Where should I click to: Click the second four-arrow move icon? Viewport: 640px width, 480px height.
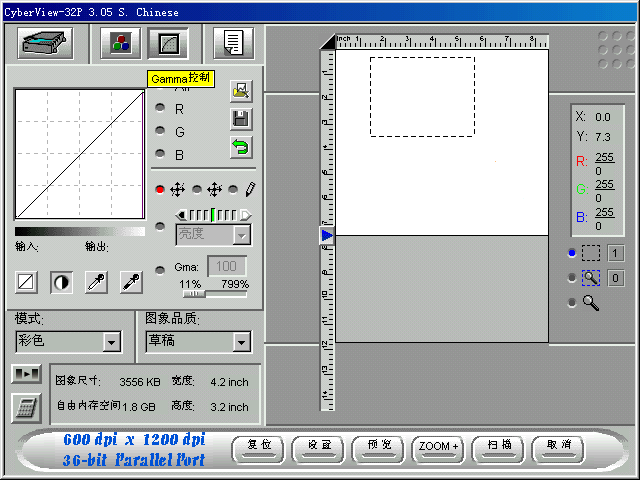[214, 189]
